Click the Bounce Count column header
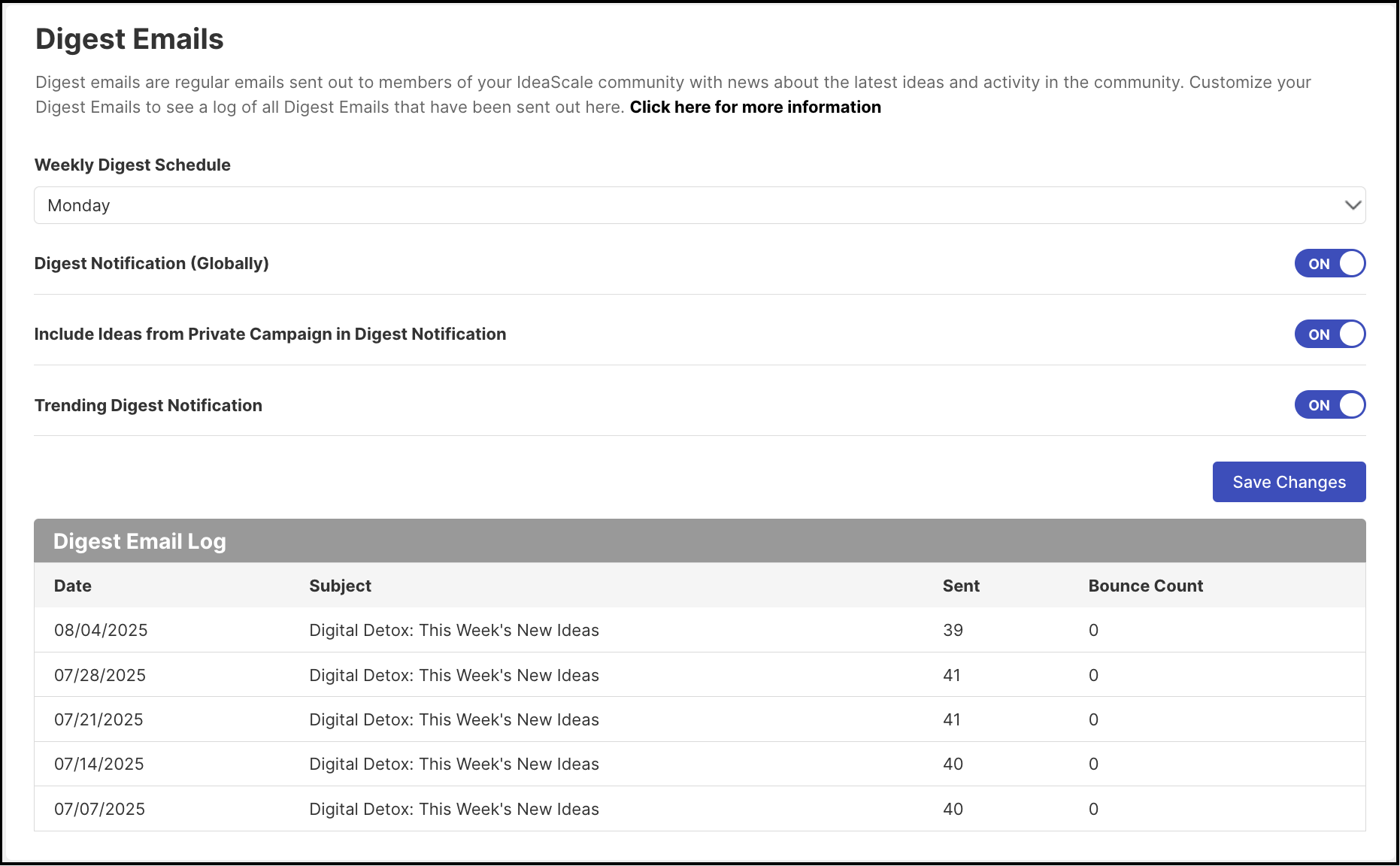1400x866 pixels. [1145, 586]
